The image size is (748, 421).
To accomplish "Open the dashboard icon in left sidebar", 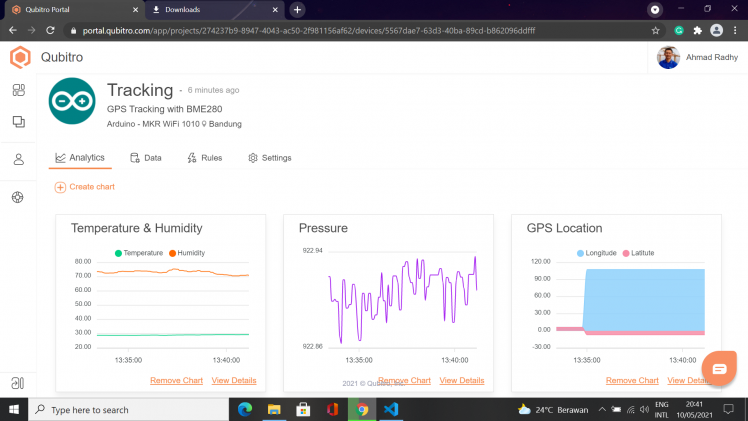I will pos(19,90).
